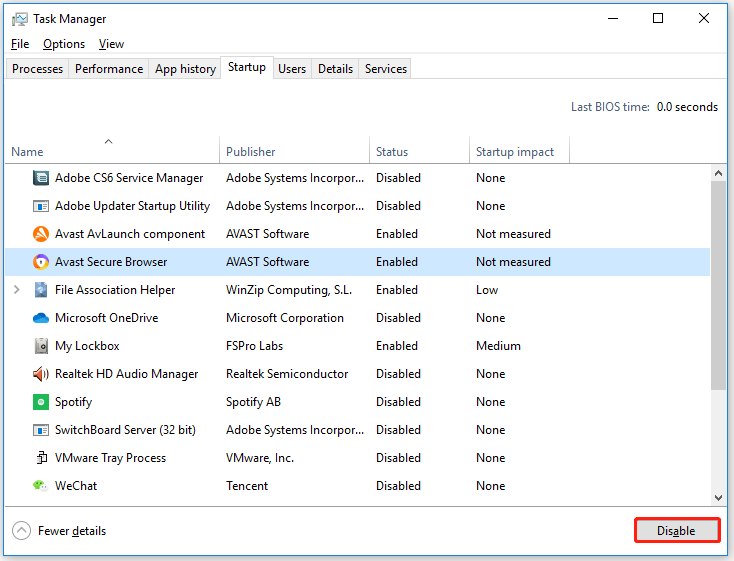This screenshot has width=734, height=561.
Task: Click the VMware Tray Process icon
Action: click(x=42, y=458)
